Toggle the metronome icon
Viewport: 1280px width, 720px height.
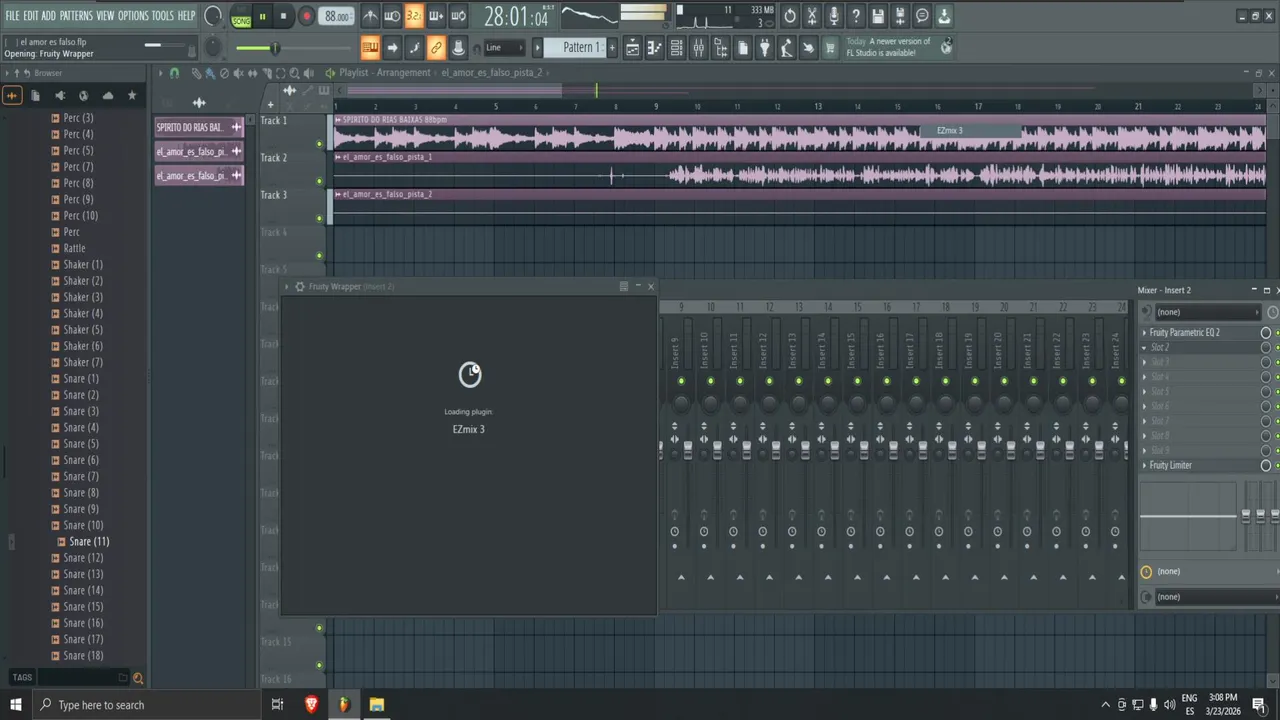(x=370, y=16)
